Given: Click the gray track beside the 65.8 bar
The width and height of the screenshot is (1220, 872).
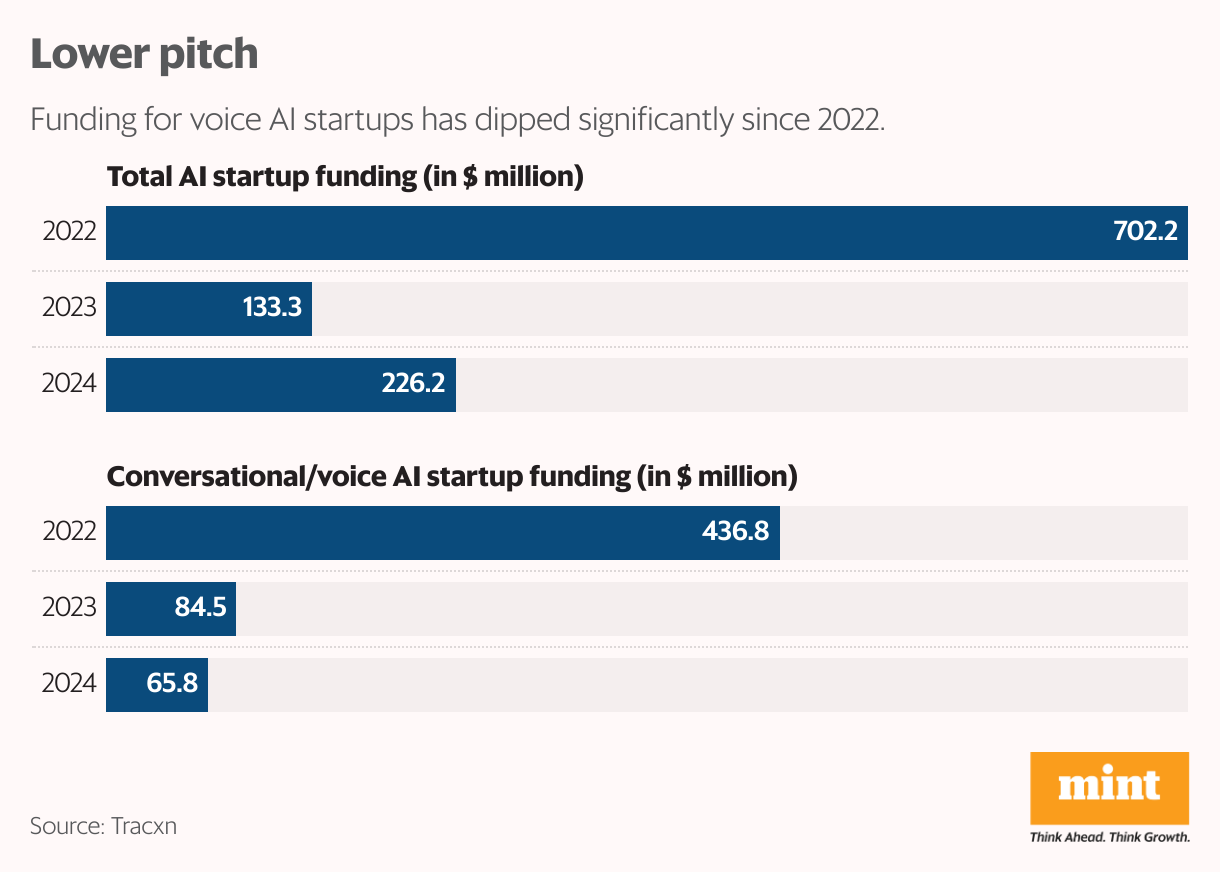Looking at the screenshot, I should click(698, 684).
